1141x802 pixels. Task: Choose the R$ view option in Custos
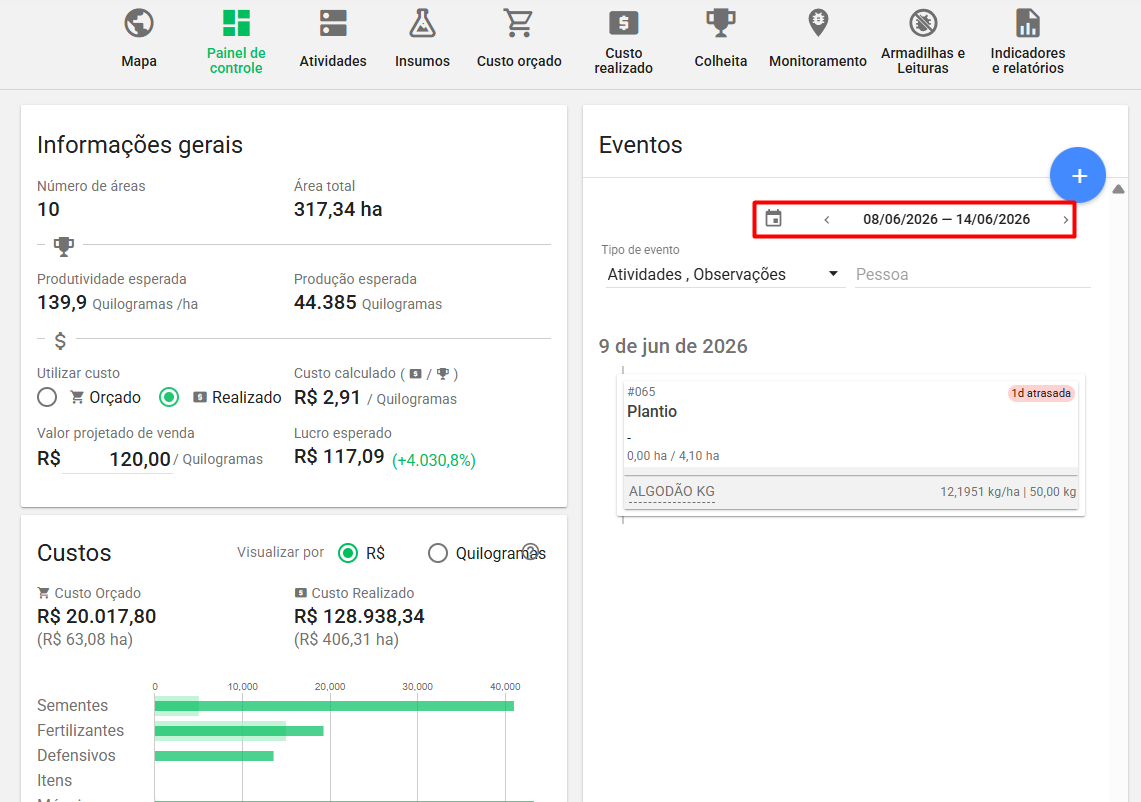click(348, 553)
